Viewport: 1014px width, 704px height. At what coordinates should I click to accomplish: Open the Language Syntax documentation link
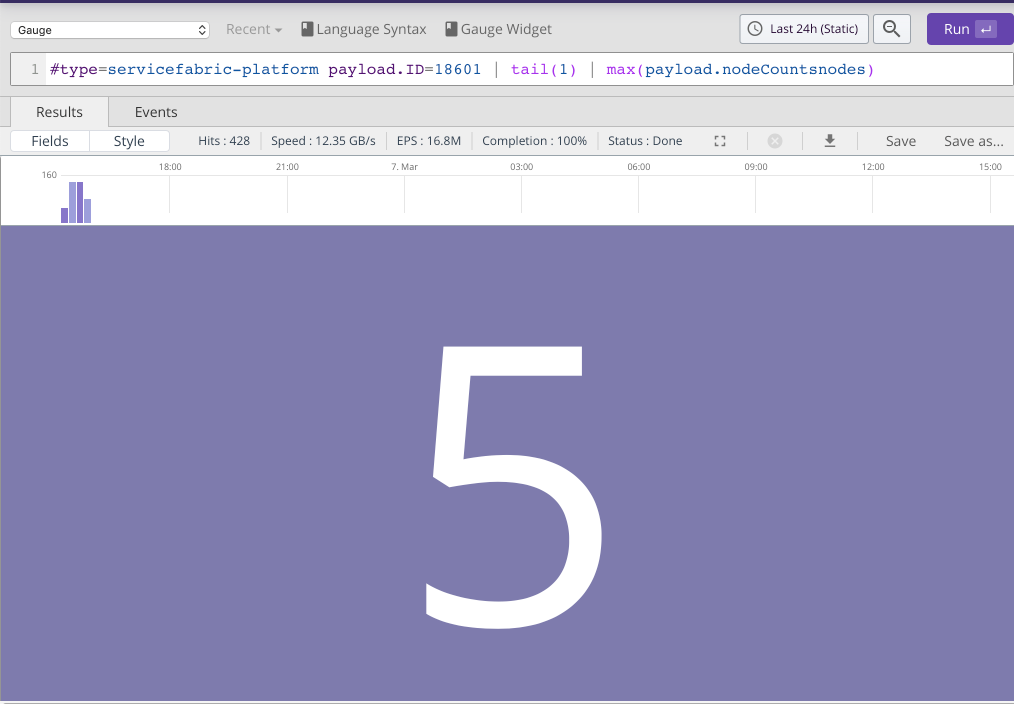point(363,29)
